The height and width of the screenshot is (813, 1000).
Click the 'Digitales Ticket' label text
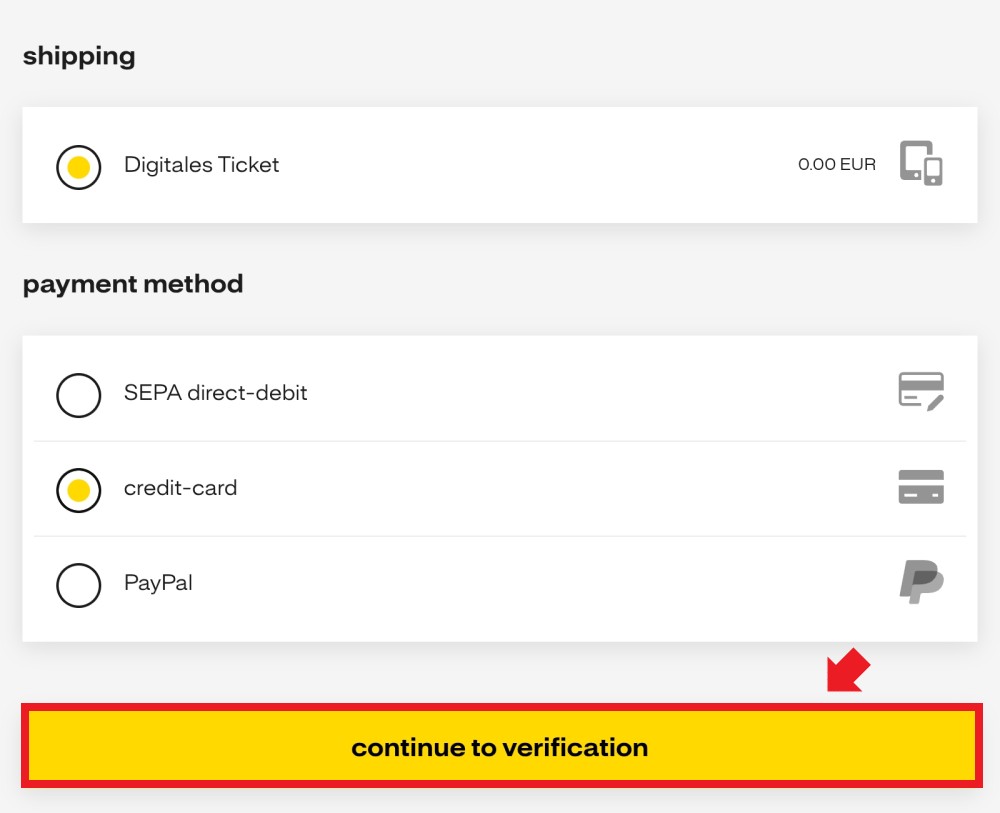point(202,165)
